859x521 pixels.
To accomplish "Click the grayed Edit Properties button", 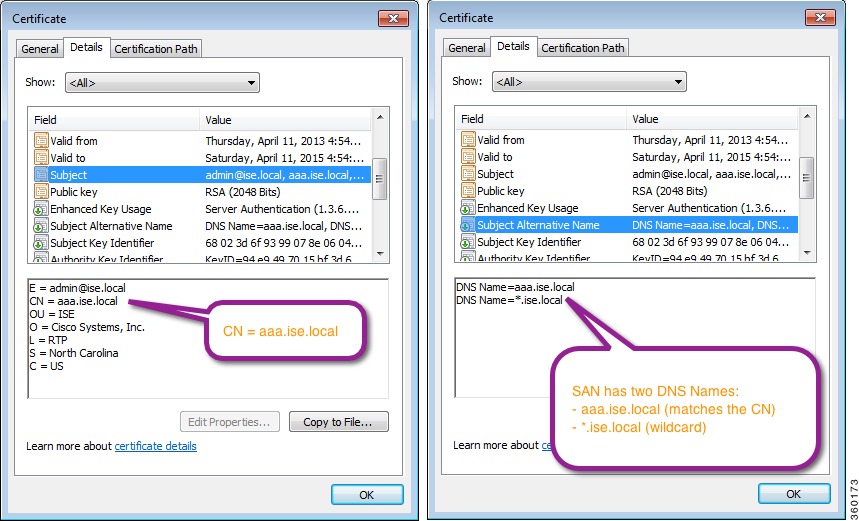I will pos(230,422).
